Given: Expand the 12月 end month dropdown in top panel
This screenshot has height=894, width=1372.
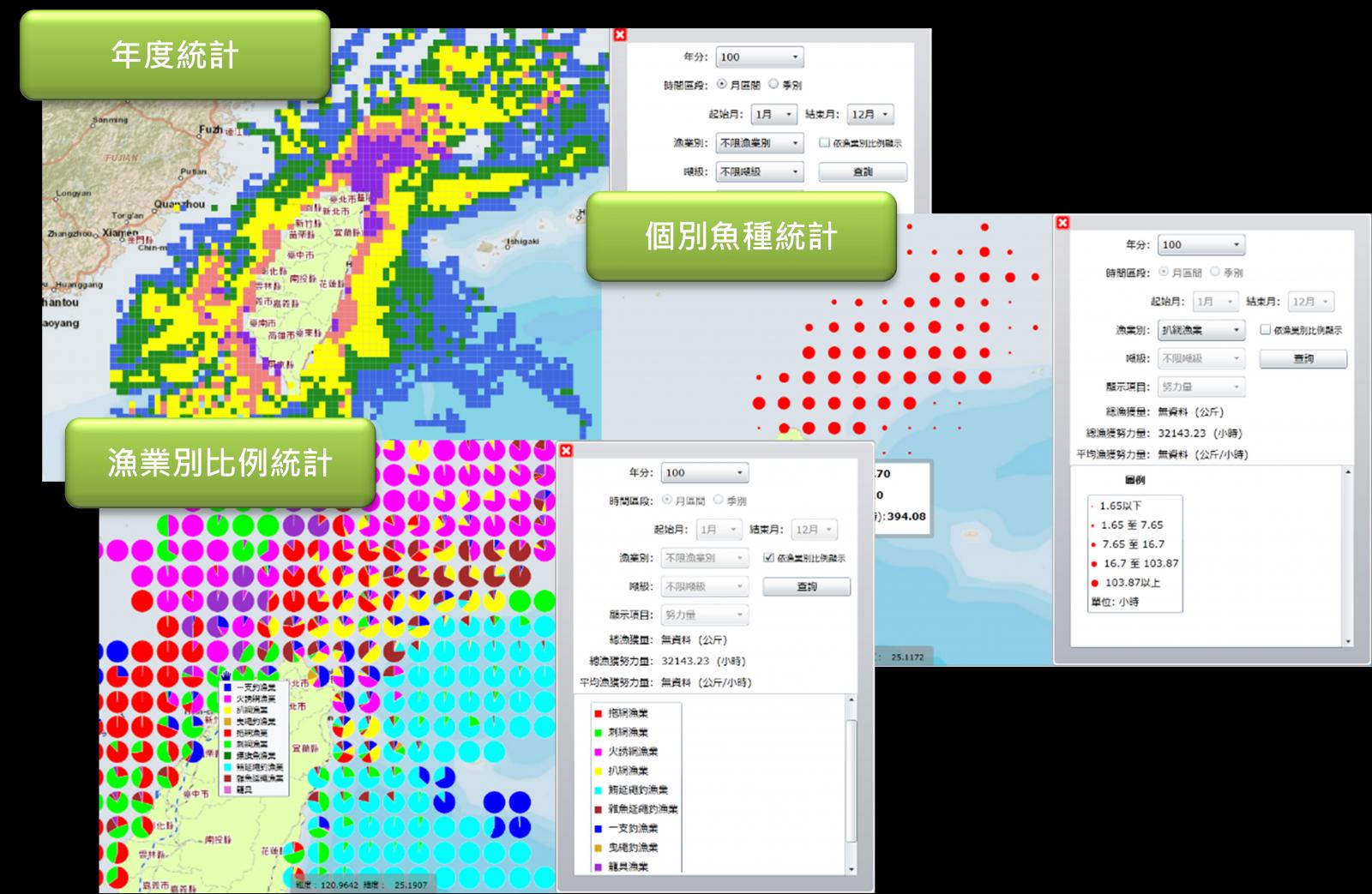Looking at the screenshot, I should 870,114.
